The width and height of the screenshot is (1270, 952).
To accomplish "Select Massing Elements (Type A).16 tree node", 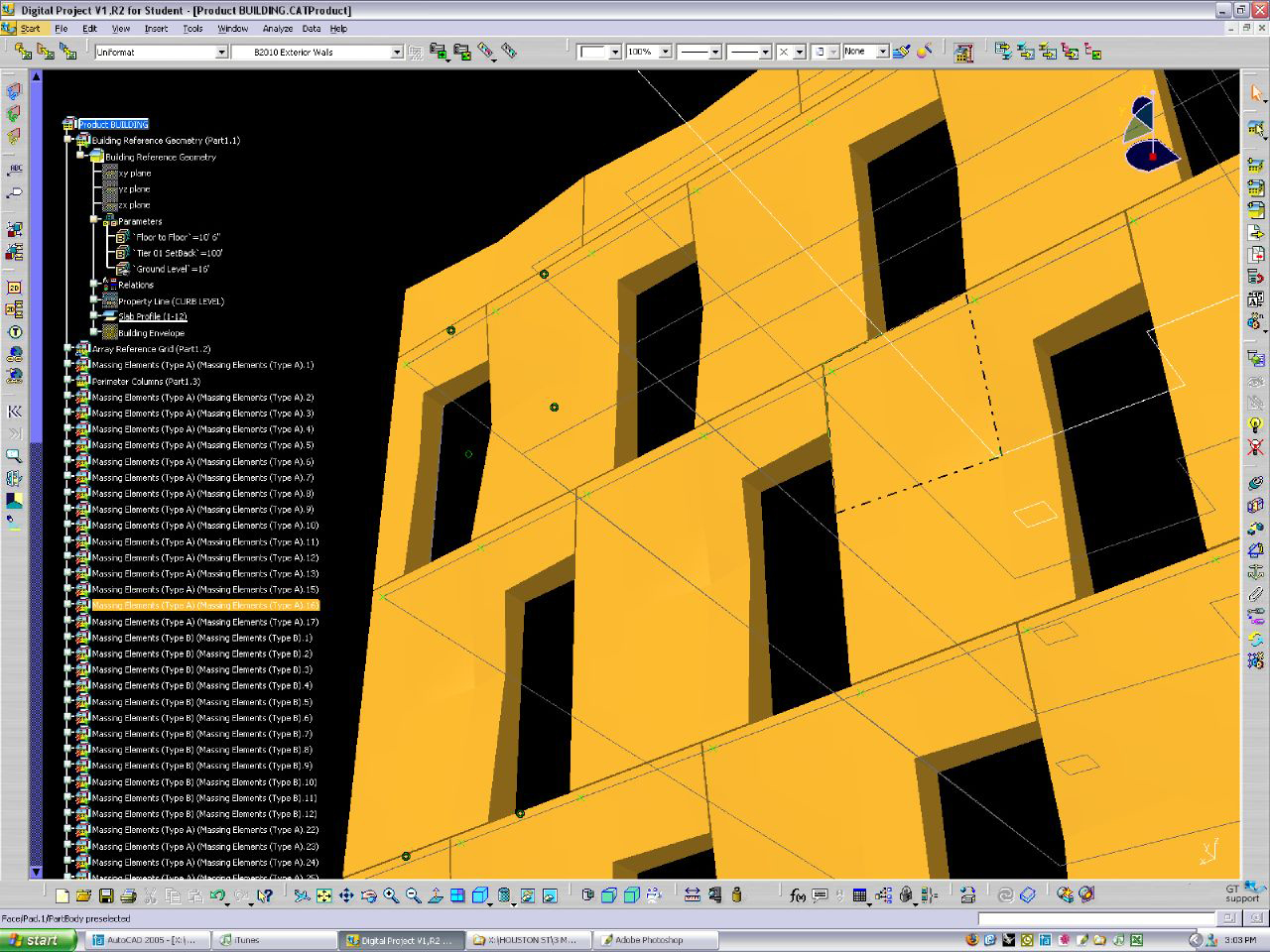I will 204,605.
